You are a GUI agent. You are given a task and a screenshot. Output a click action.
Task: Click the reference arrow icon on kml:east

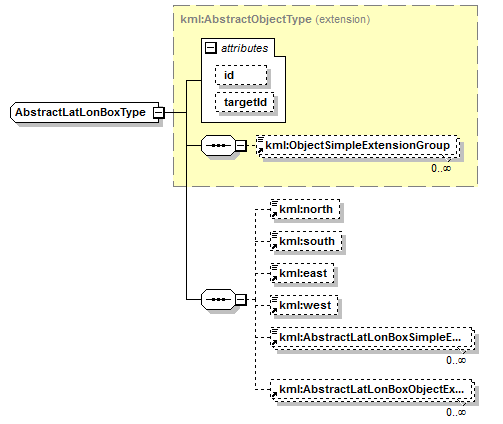[275, 278]
